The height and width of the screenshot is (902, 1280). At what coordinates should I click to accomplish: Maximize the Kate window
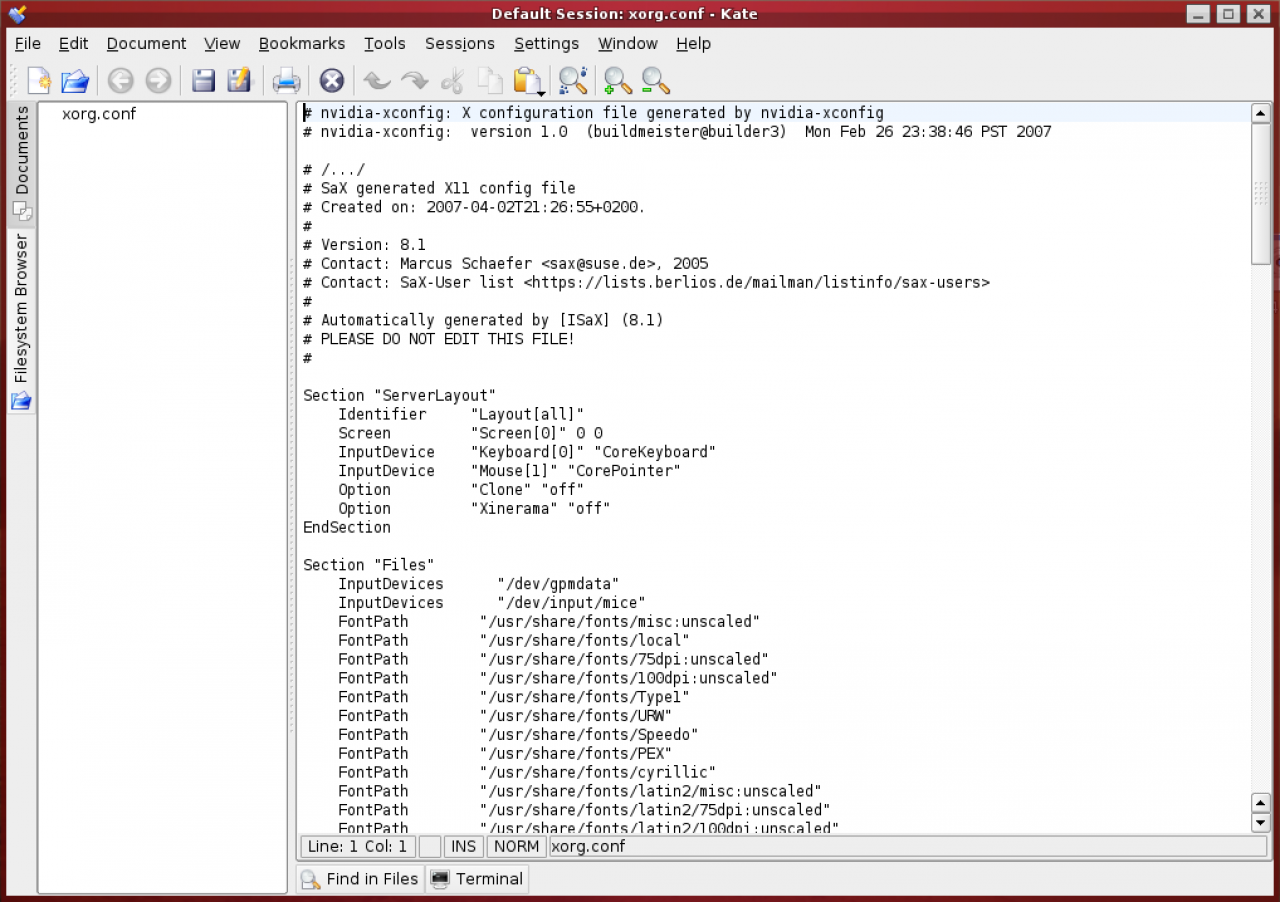1228,13
